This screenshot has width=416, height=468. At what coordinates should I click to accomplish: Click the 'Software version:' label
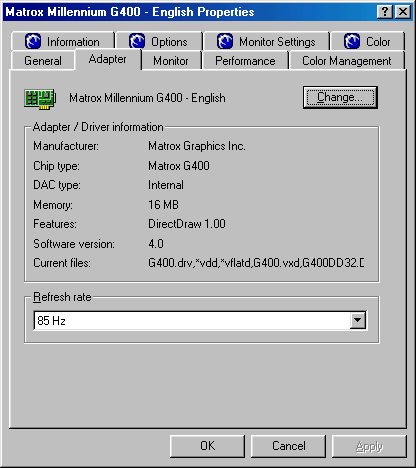[74, 244]
